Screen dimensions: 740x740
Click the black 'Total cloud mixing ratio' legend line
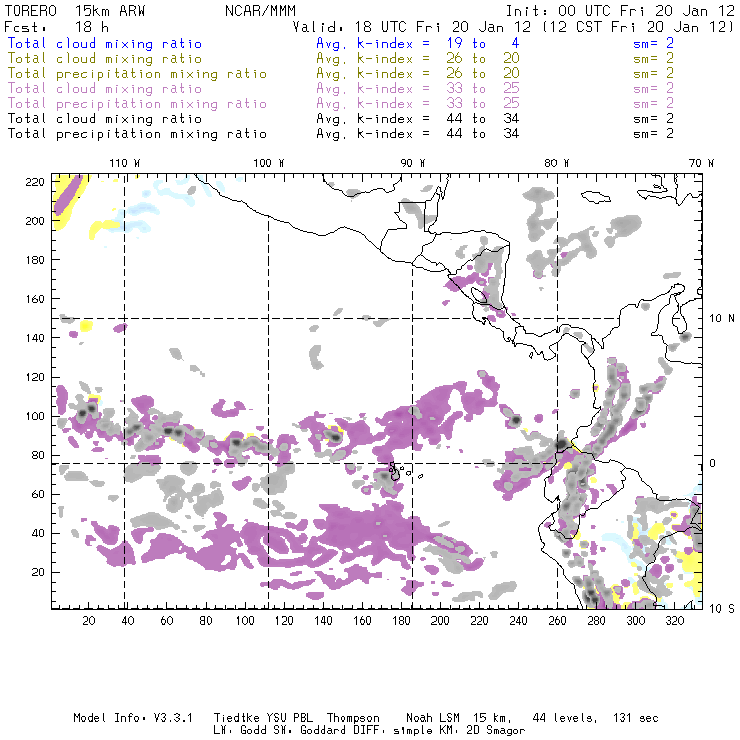(105, 118)
